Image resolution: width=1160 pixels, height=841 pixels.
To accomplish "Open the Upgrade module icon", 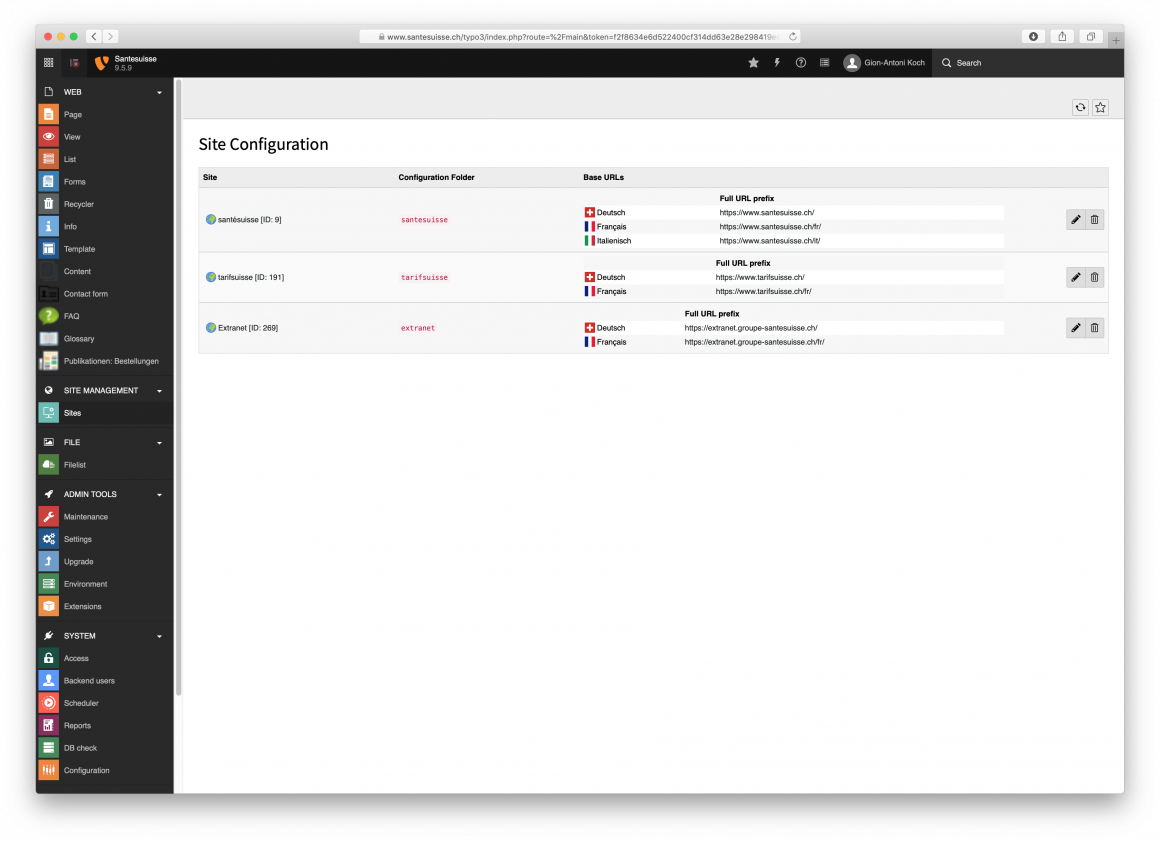I will (48, 561).
